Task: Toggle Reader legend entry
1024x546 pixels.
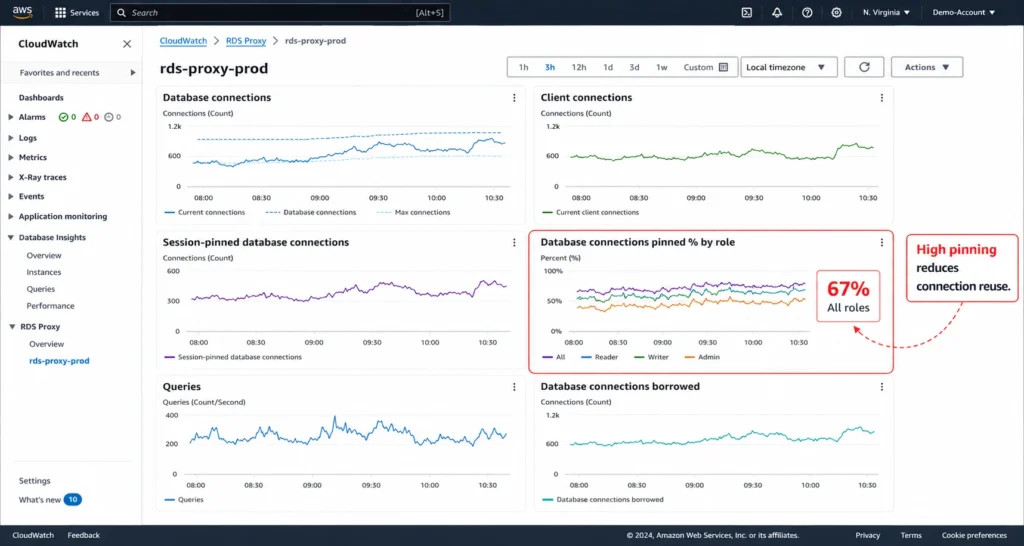Action: pos(599,357)
